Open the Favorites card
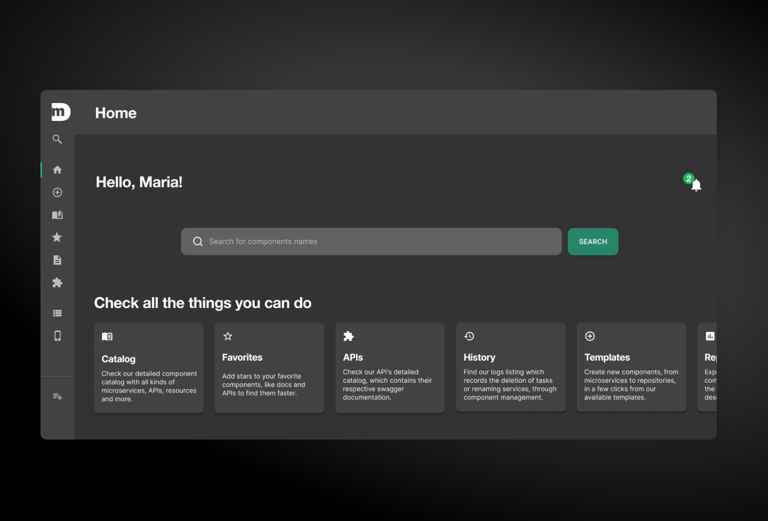 click(269, 368)
